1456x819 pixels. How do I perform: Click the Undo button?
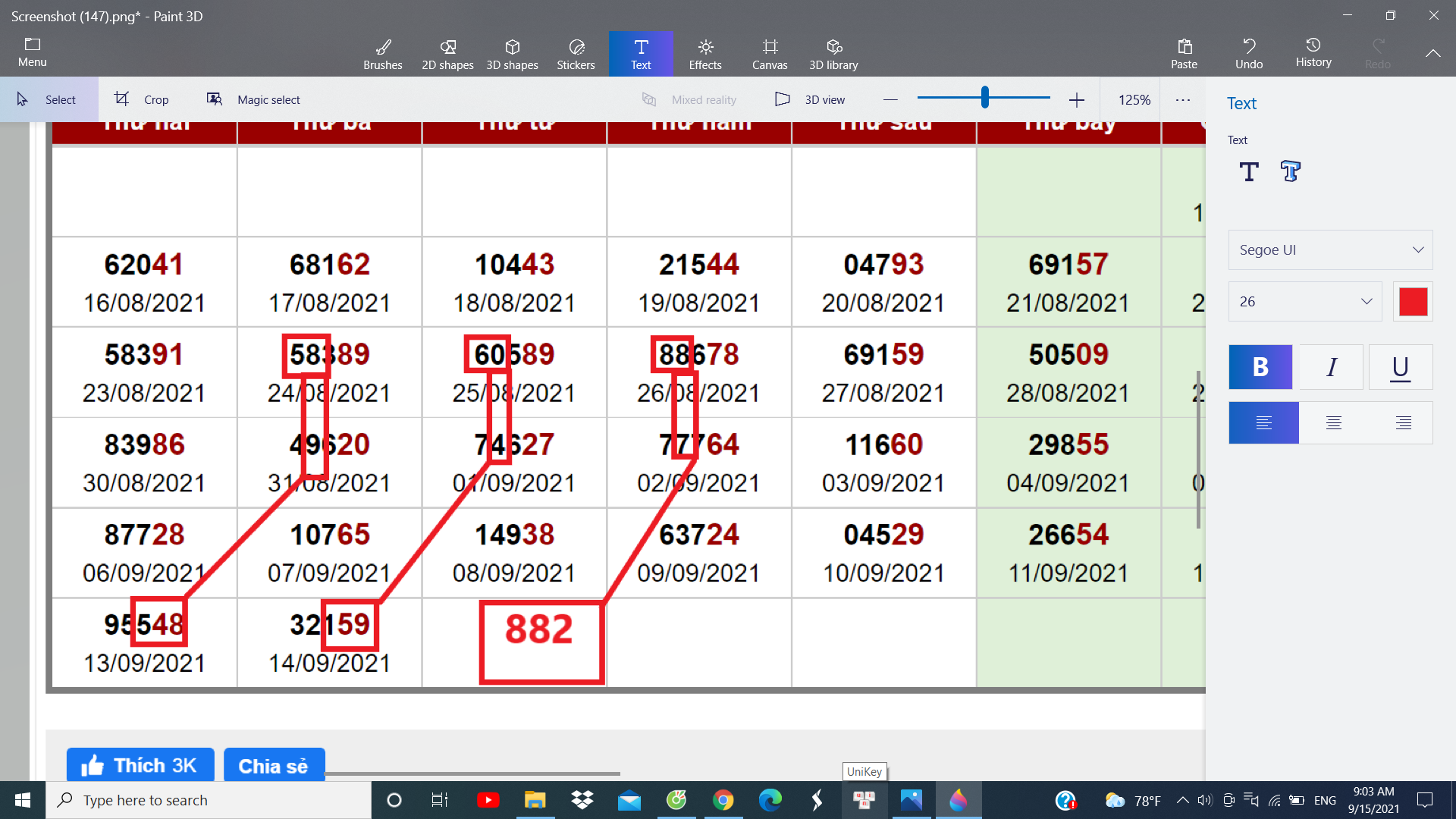coord(1248,53)
